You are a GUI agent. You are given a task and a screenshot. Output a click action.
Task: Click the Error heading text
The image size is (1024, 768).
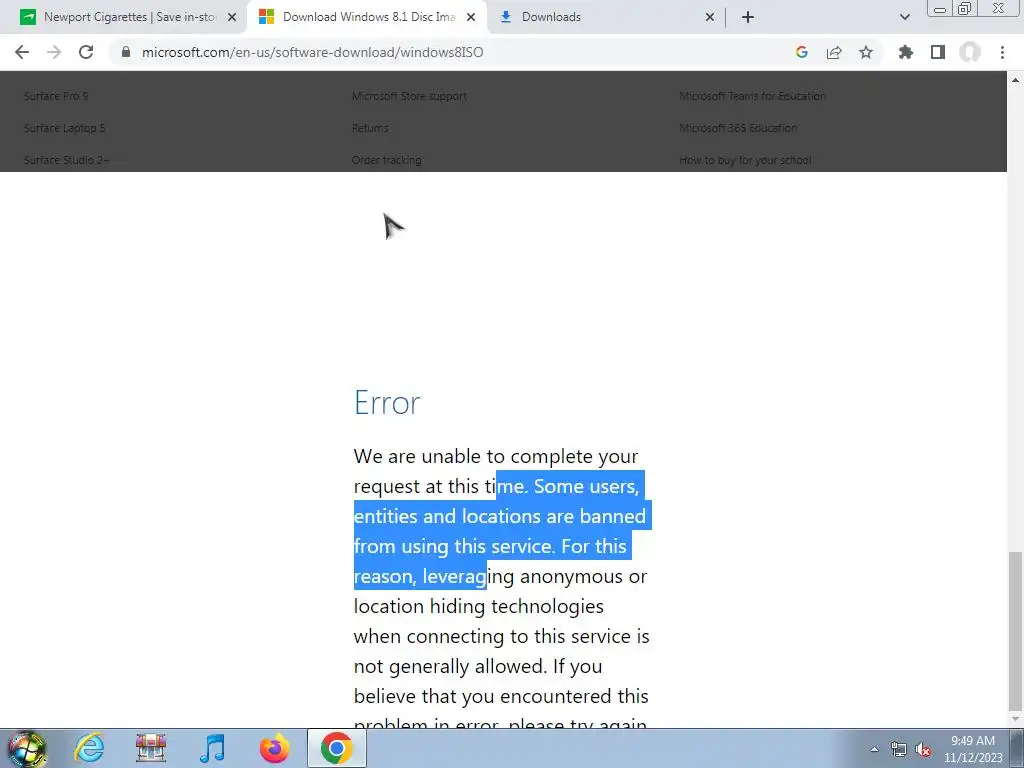coord(387,402)
